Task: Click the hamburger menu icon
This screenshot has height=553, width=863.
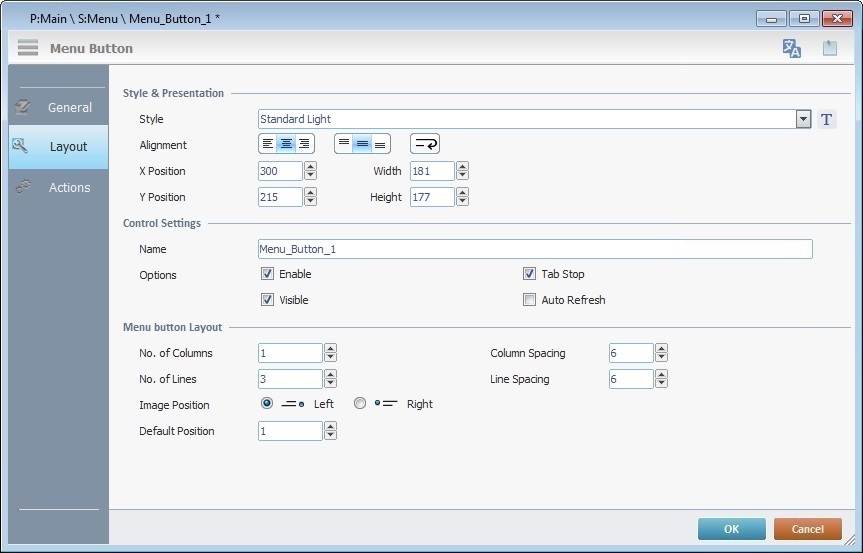Action: click(x=28, y=48)
